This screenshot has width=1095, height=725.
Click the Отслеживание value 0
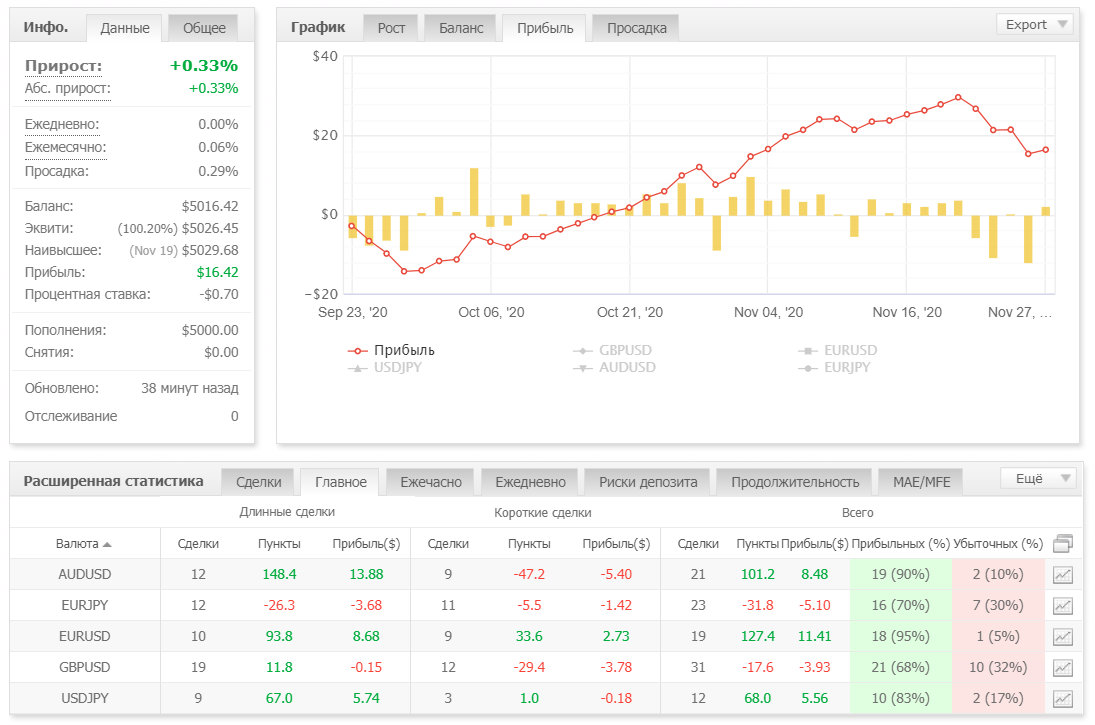[x=235, y=416]
